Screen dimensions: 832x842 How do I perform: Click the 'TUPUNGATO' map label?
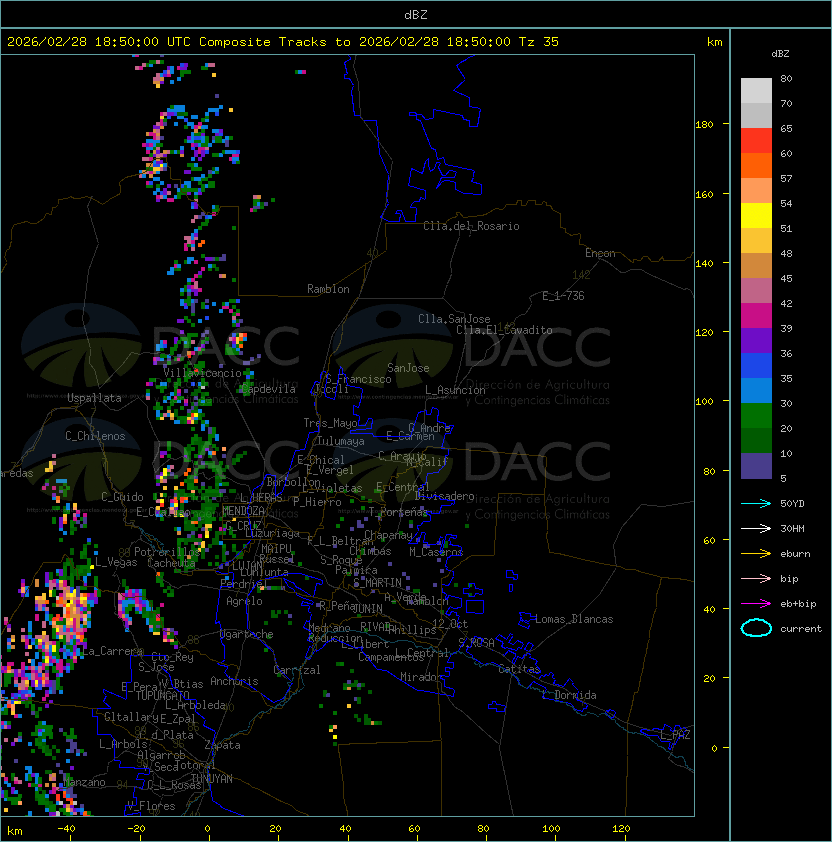(x=162, y=696)
